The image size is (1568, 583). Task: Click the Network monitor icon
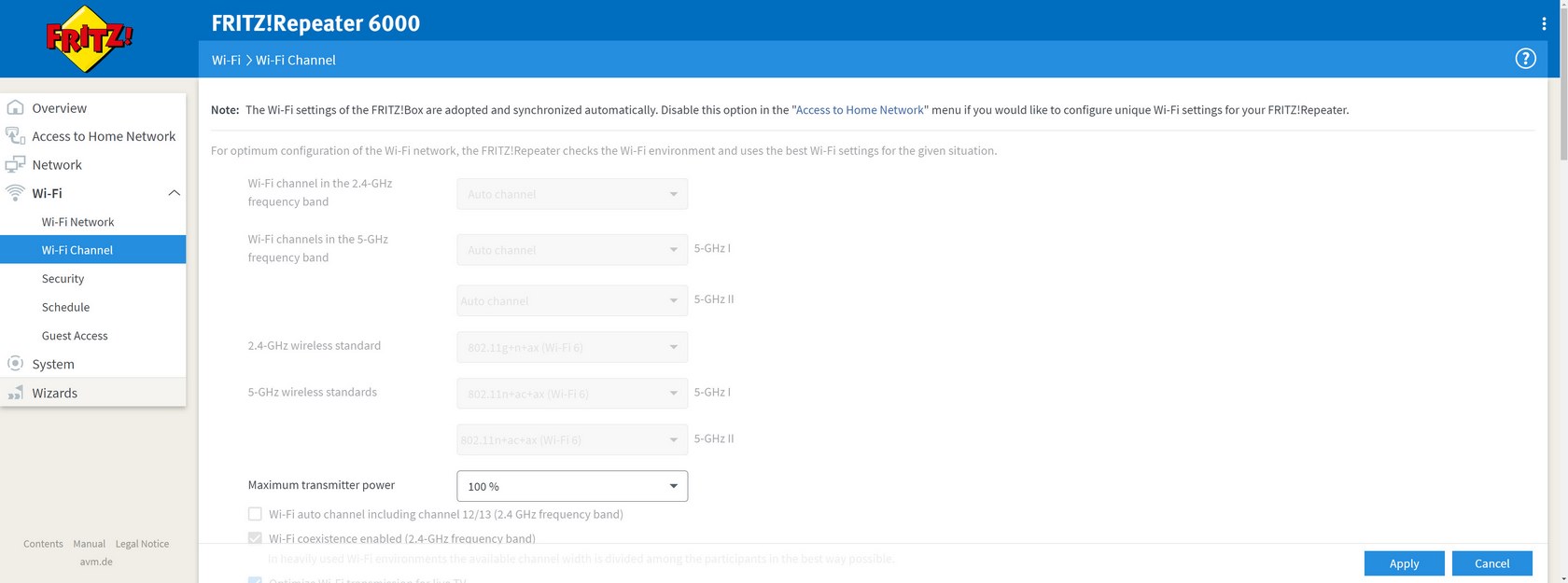pos(15,164)
